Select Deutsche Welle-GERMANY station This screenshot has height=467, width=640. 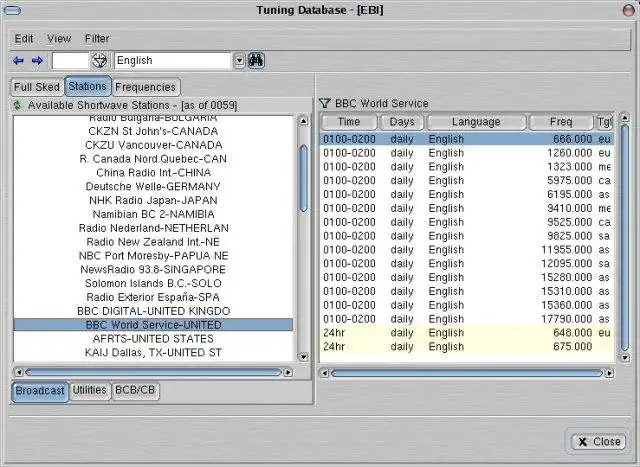click(153, 187)
